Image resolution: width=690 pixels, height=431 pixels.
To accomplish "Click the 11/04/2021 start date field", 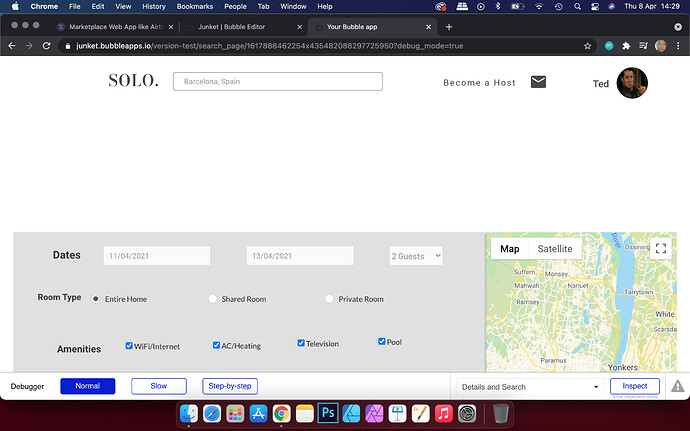I will point(157,256).
